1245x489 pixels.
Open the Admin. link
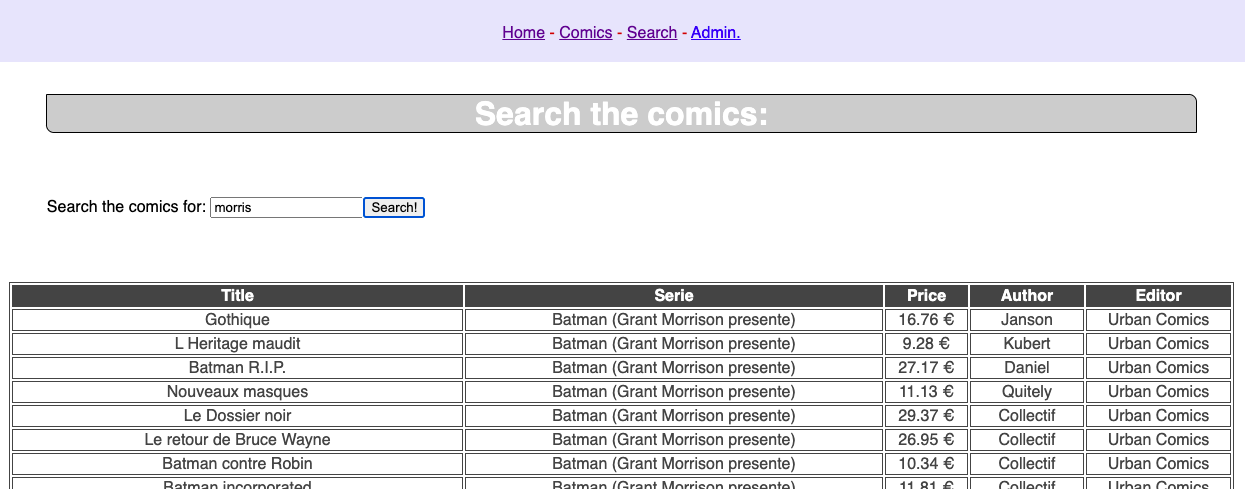click(x=715, y=32)
